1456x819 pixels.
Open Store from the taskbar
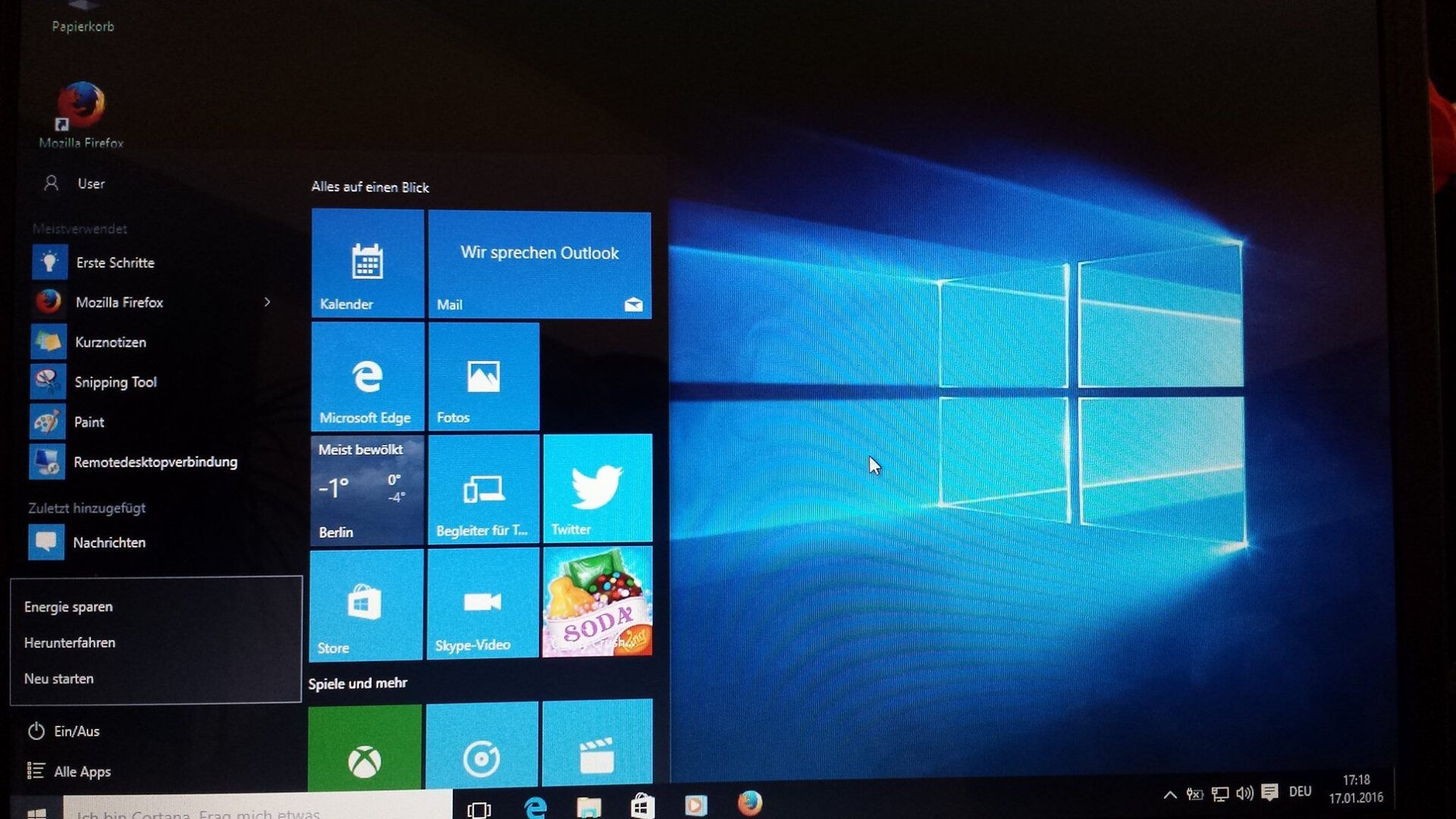click(x=642, y=805)
